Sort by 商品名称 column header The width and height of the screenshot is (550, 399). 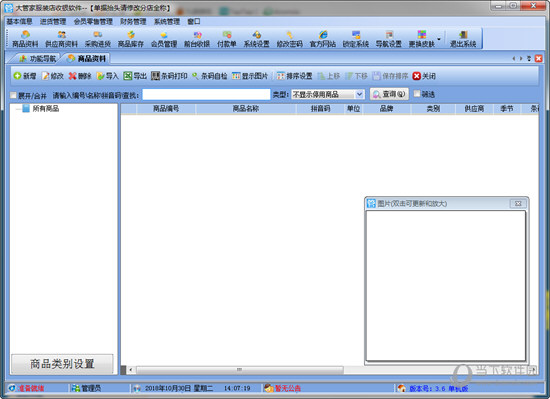pos(246,109)
